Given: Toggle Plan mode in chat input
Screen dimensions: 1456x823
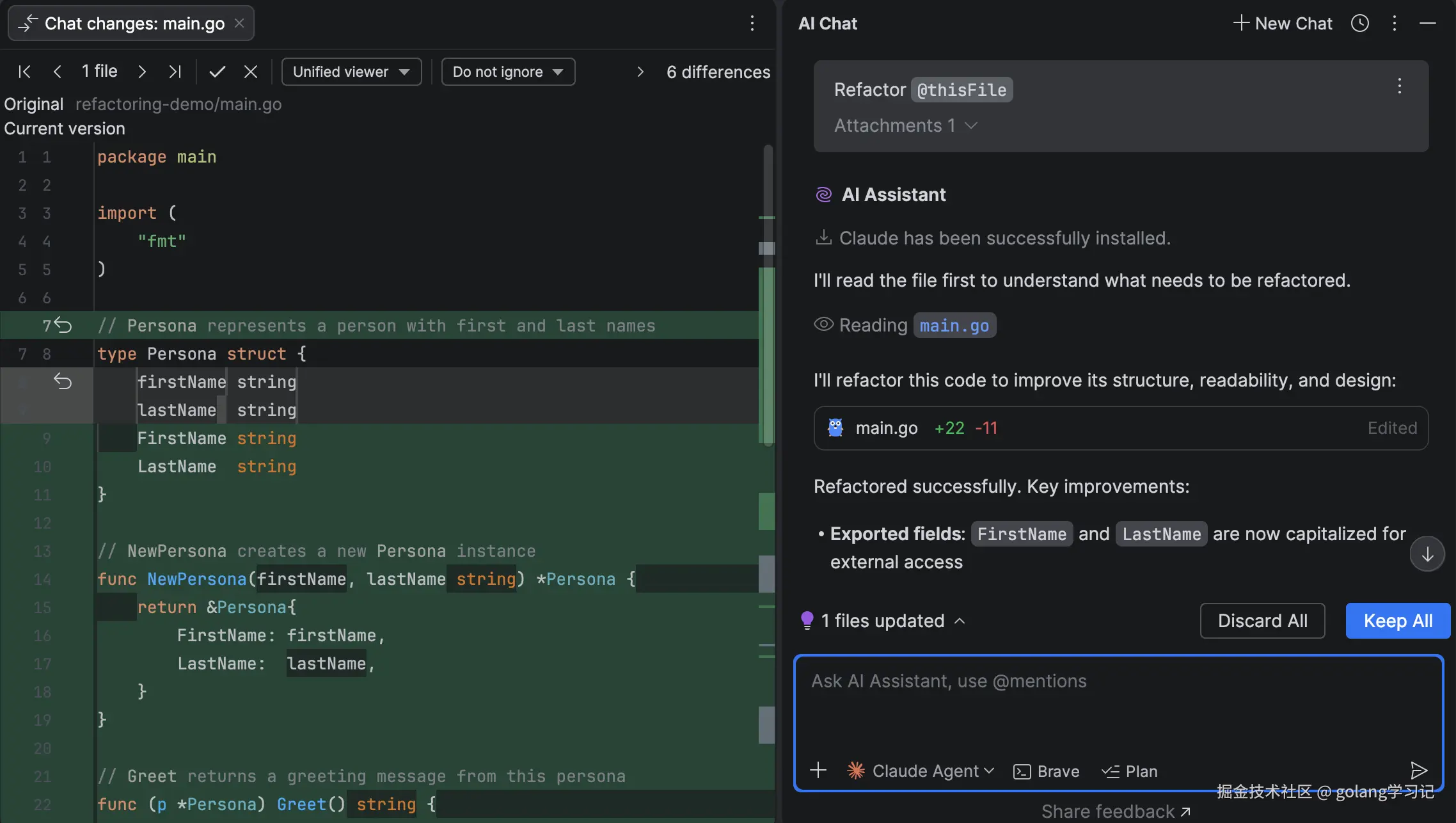Looking at the screenshot, I should pos(1130,771).
